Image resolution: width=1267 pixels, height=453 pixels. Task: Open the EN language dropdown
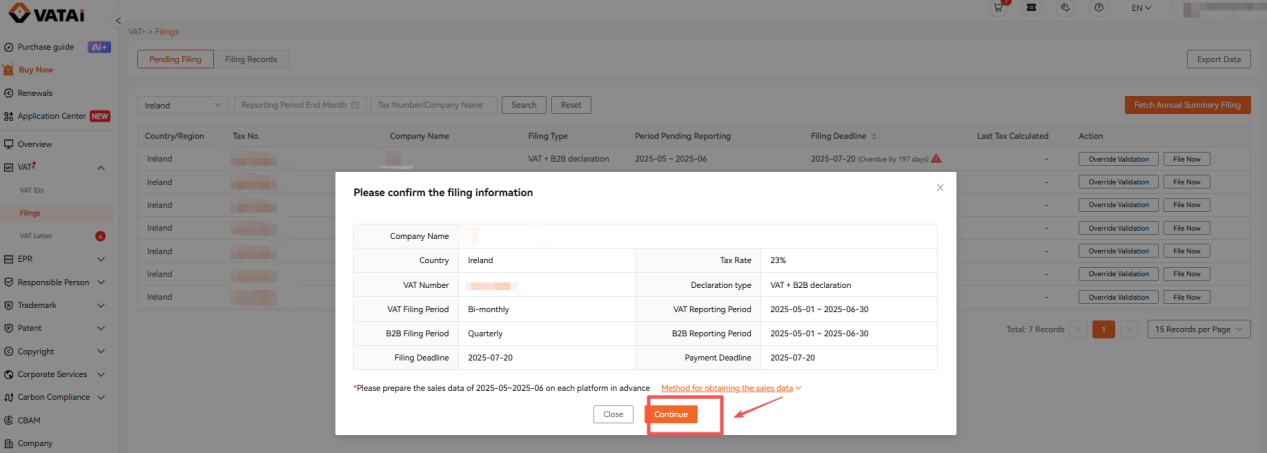point(1141,8)
